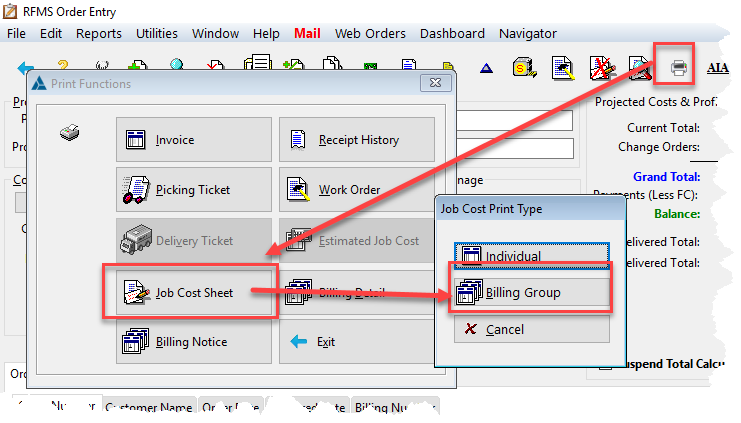
Task: Click the blue back arrow toolbar icon
Action: coord(26,68)
